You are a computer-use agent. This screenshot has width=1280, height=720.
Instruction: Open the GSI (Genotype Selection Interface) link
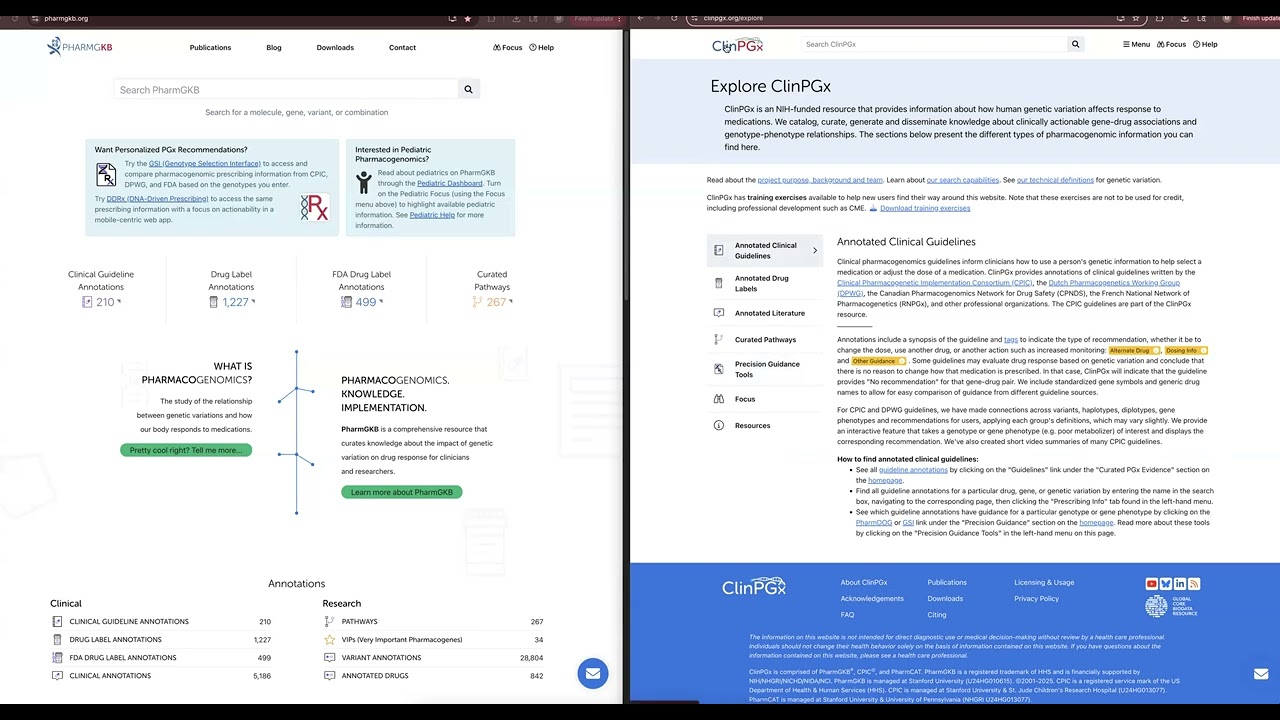click(205, 163)
